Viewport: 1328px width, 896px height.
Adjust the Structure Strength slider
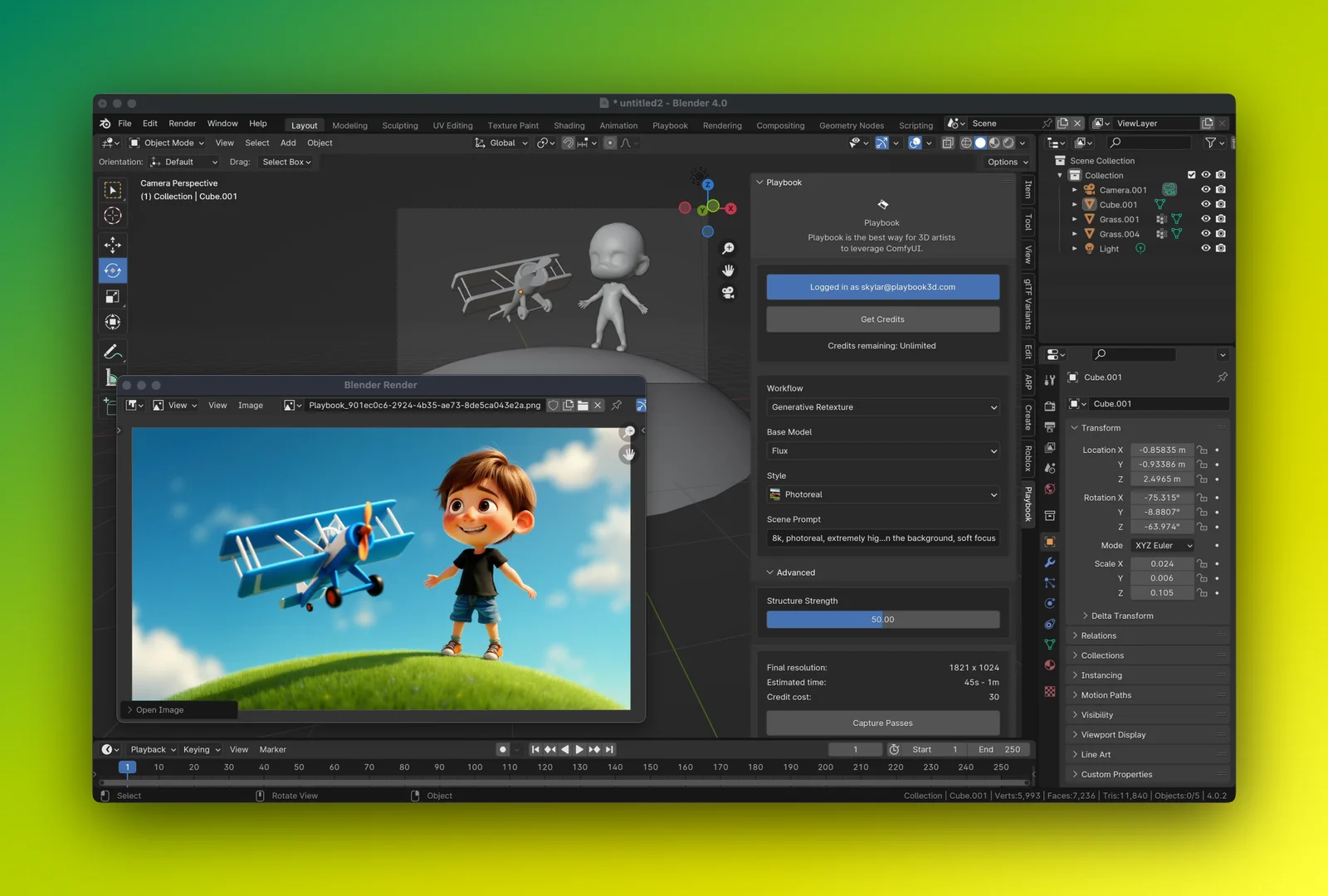point(882,620)
